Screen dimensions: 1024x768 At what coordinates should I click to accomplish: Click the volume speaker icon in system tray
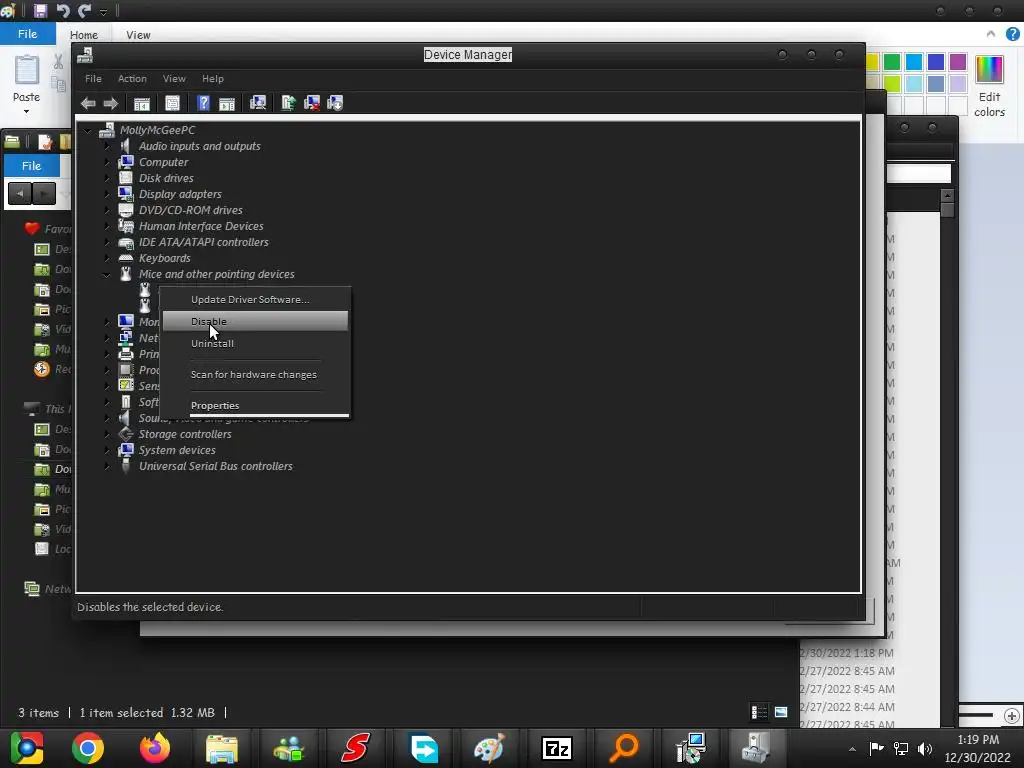[925, 749]
